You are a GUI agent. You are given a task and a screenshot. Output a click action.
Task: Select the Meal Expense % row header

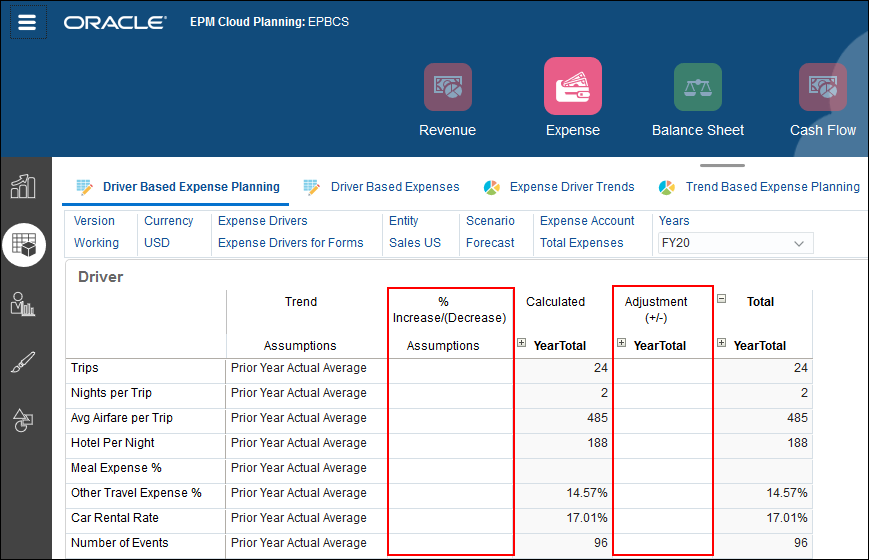[146, 470]
